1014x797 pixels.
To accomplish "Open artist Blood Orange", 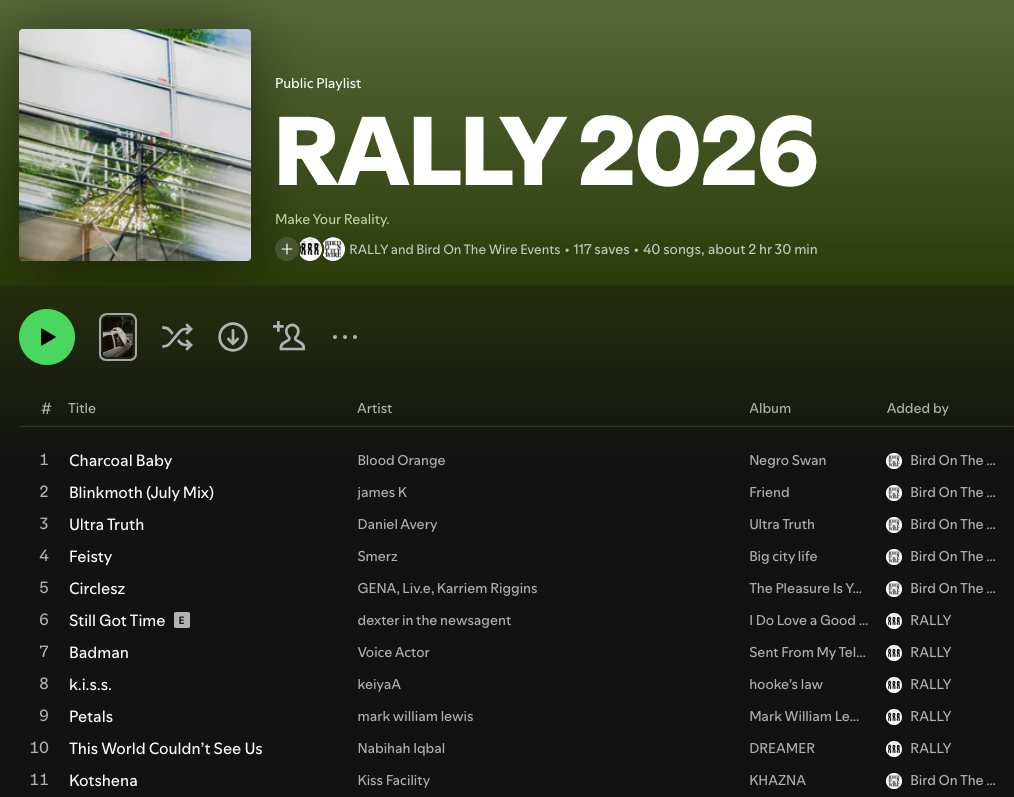I will (402, 461).
